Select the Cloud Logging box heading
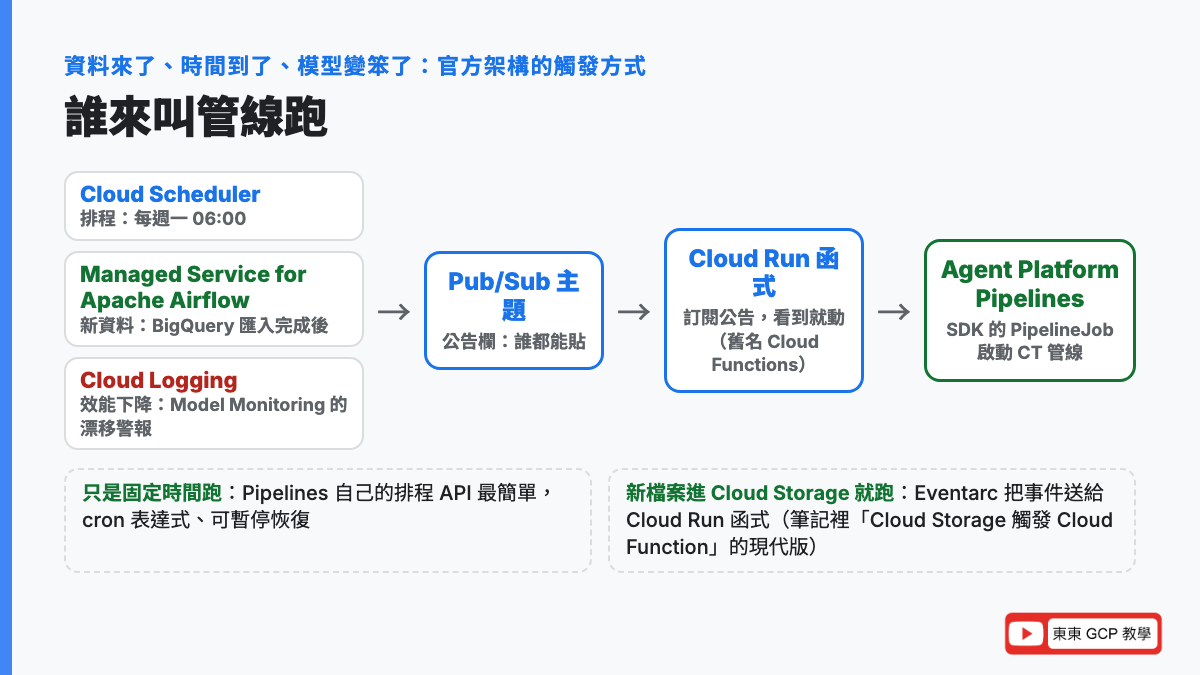Viewport: 1200px width, 675px height. point(158,380)
